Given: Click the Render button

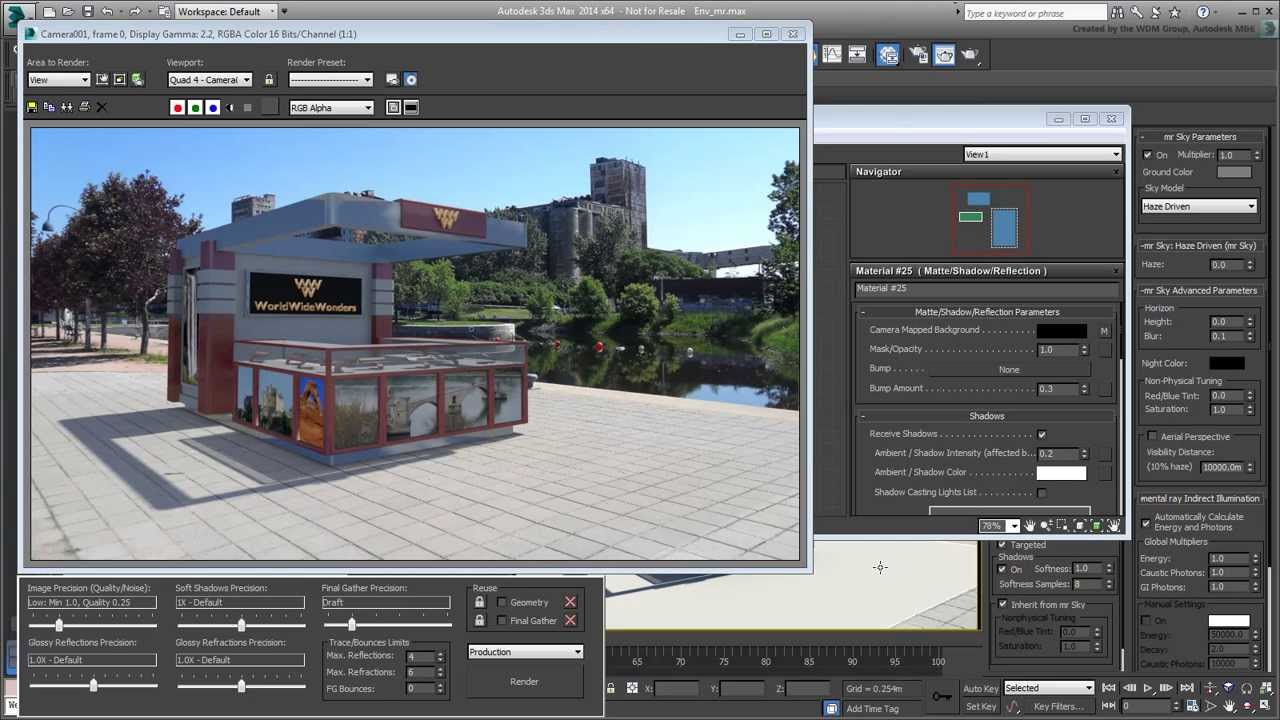Looking at the screenshot, I should (x=524, y=682).
